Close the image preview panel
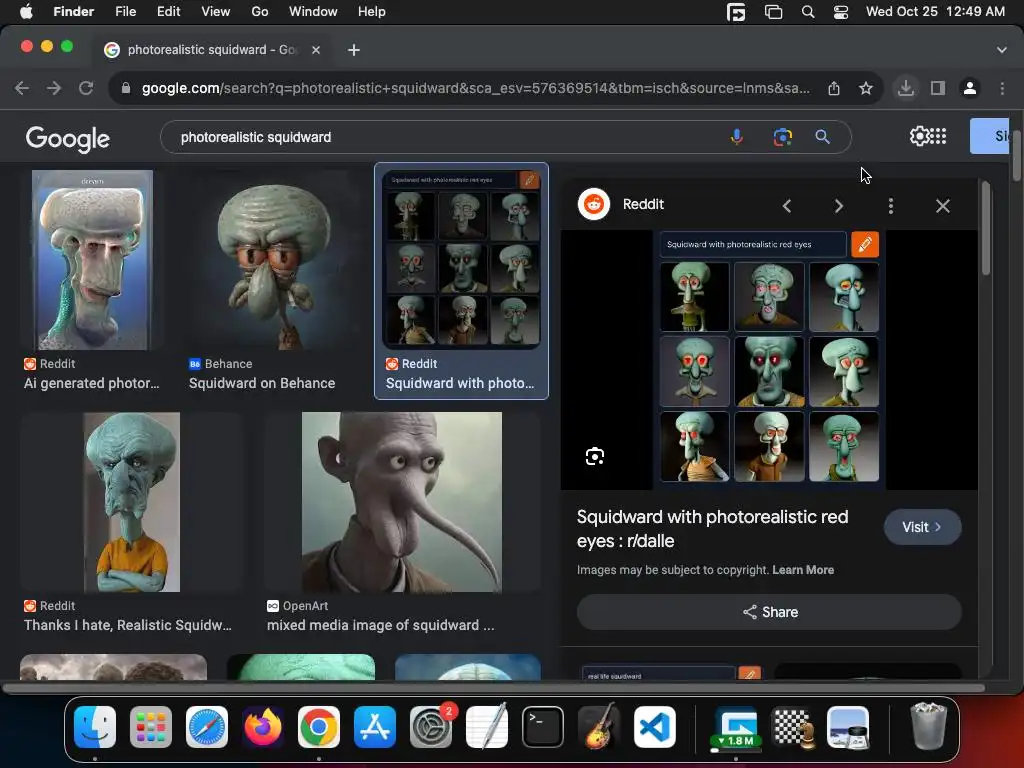1024x768 pixels. [942, 206]
